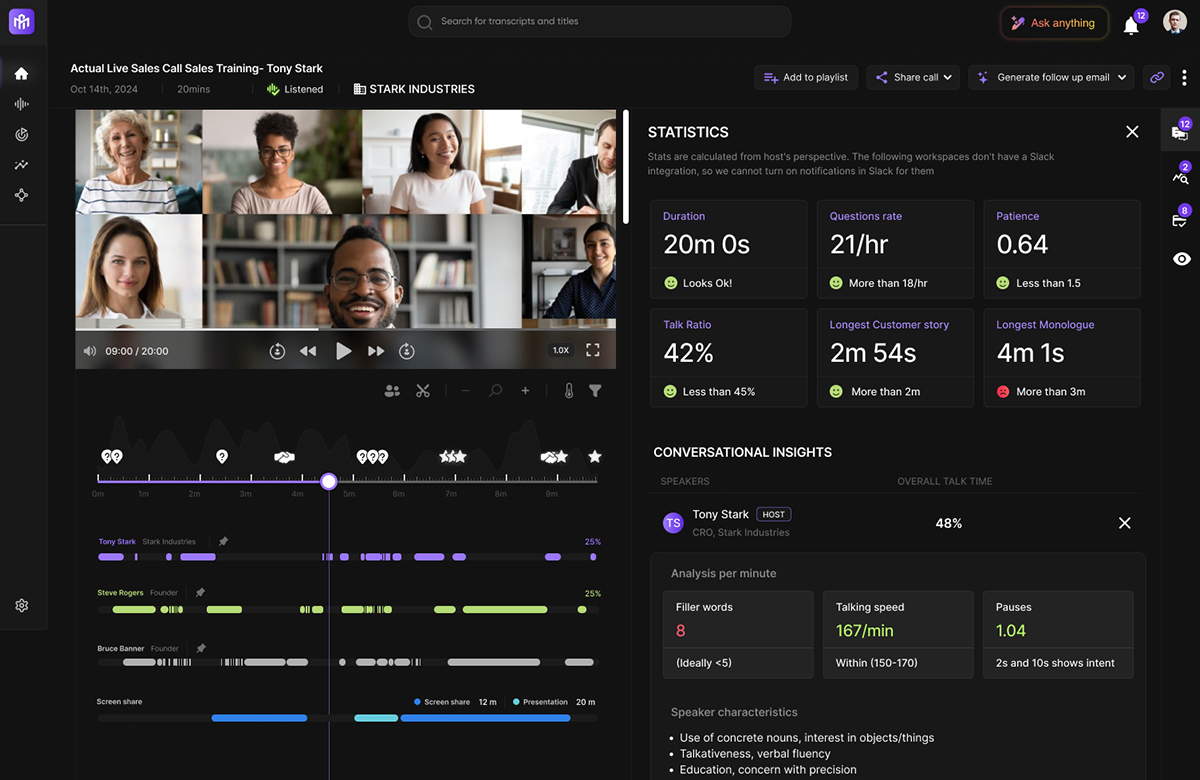
Task: Open settings gear in left sidebar
Action: click(x=21, y=605)
